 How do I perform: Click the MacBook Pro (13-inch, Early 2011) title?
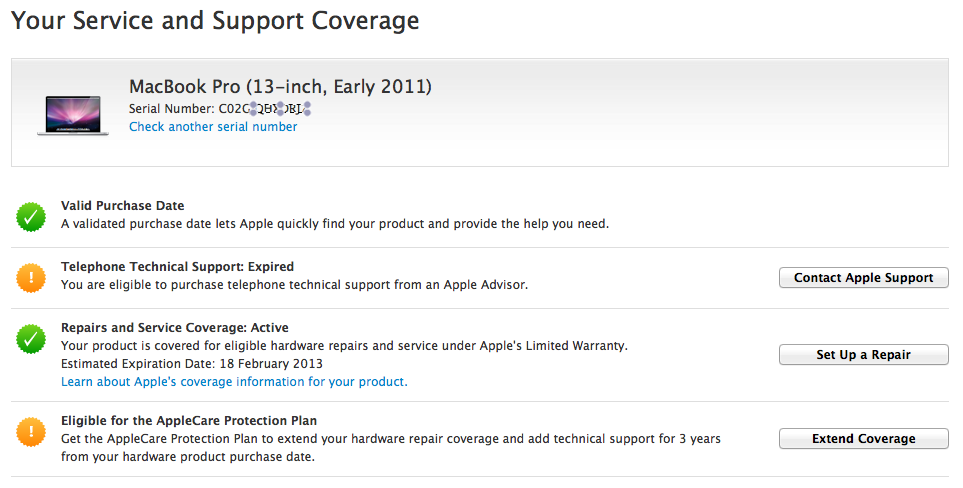(x=280, y=86)
